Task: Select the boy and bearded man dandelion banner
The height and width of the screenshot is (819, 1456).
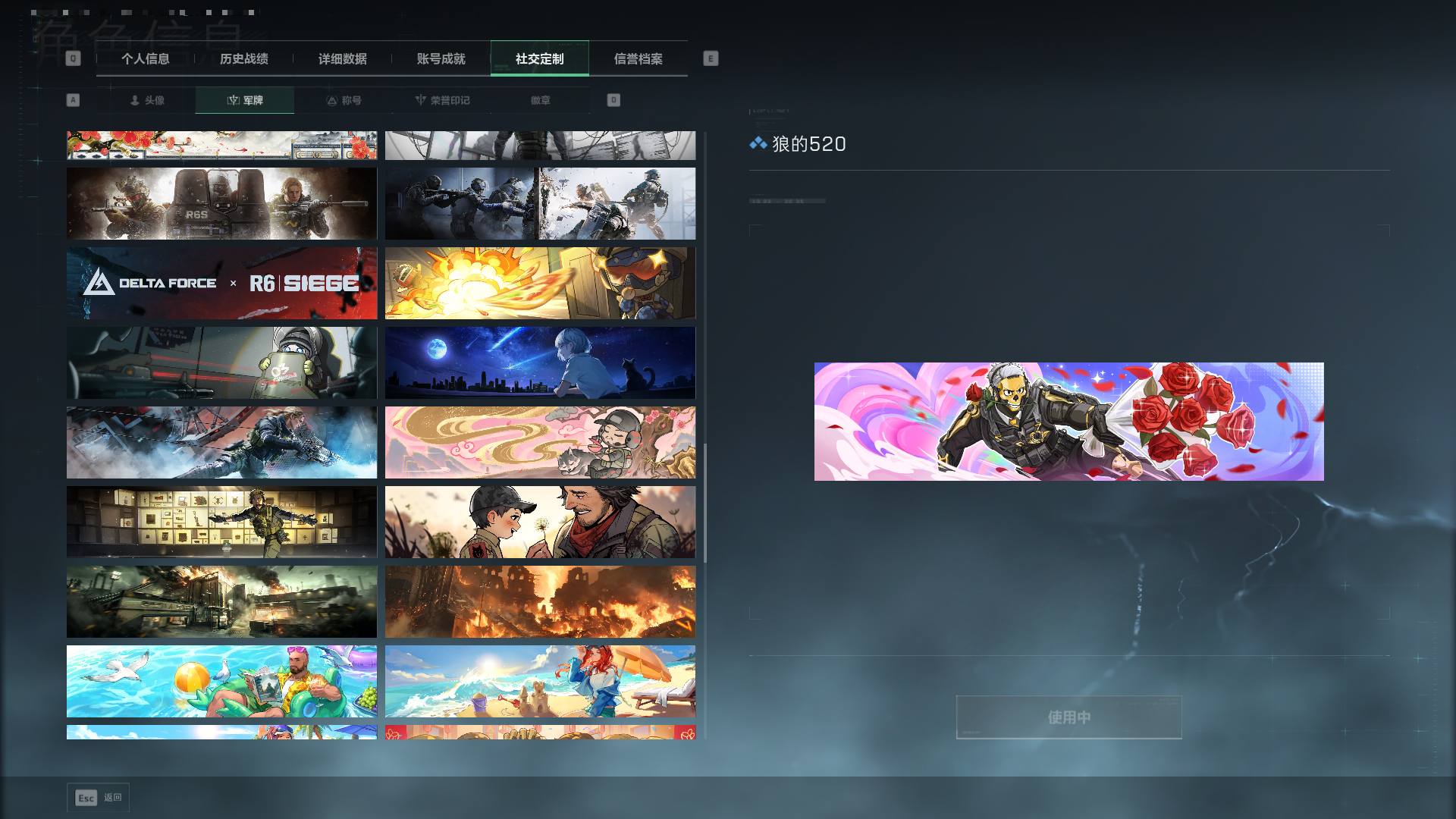Action: 540,522
